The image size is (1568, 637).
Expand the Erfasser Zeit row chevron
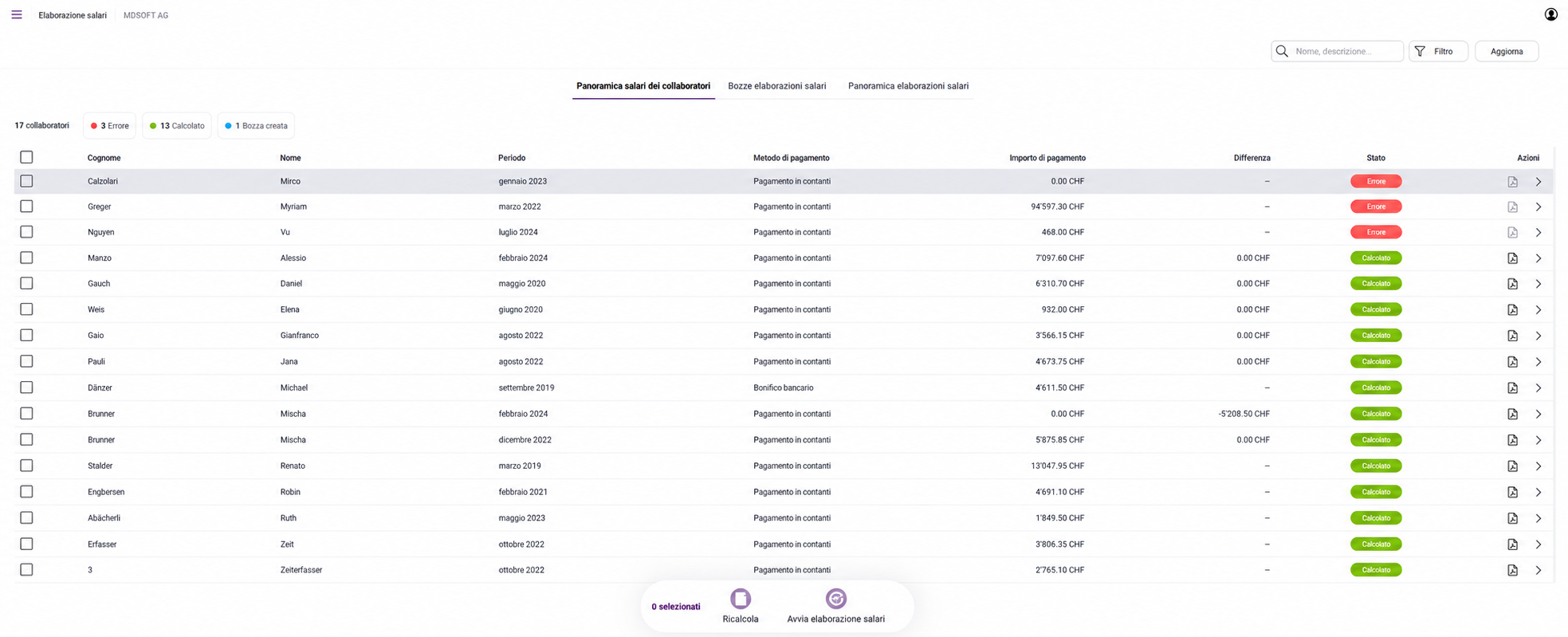tap(1539, 545)
